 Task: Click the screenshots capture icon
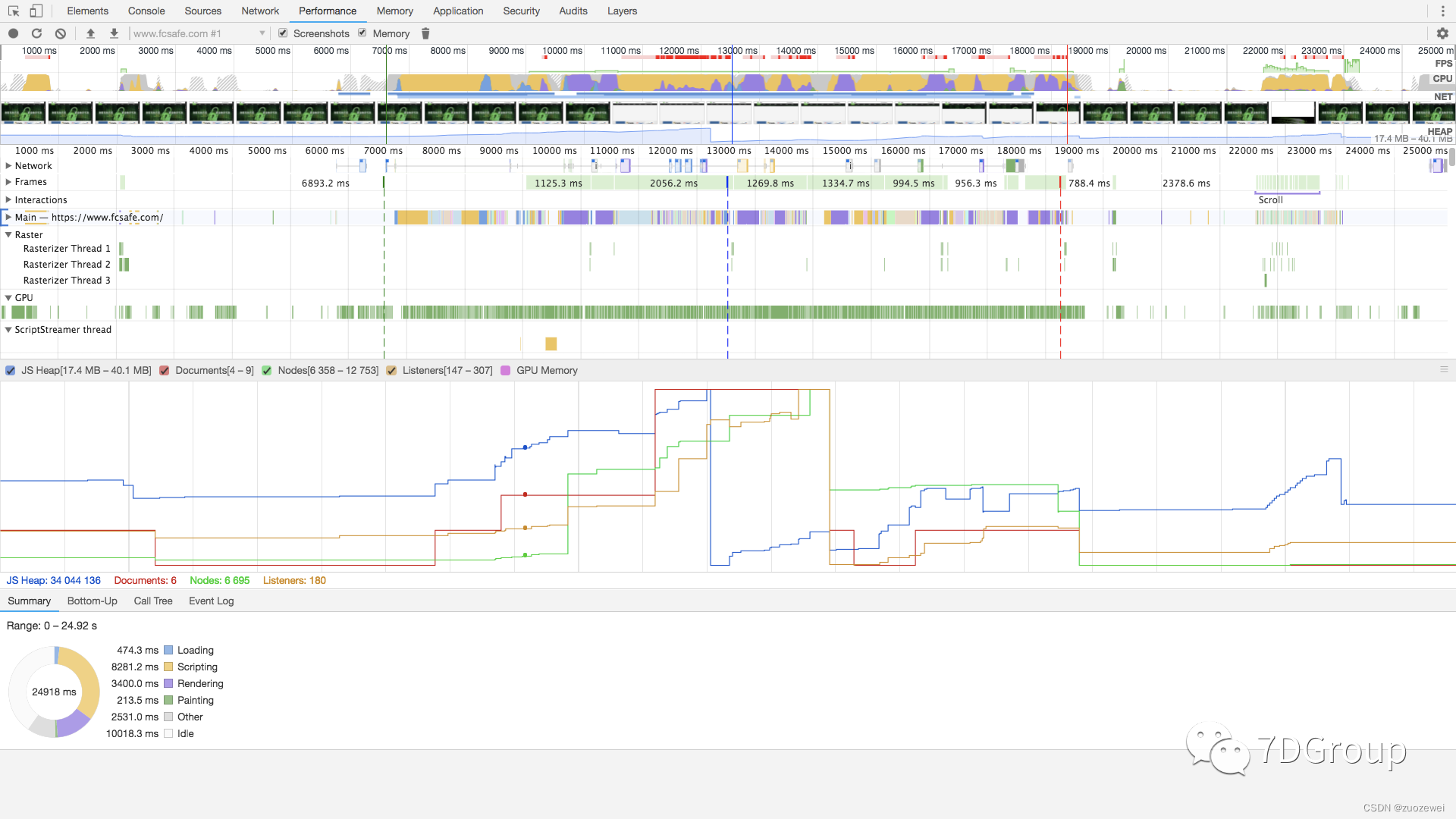(283, 34)
